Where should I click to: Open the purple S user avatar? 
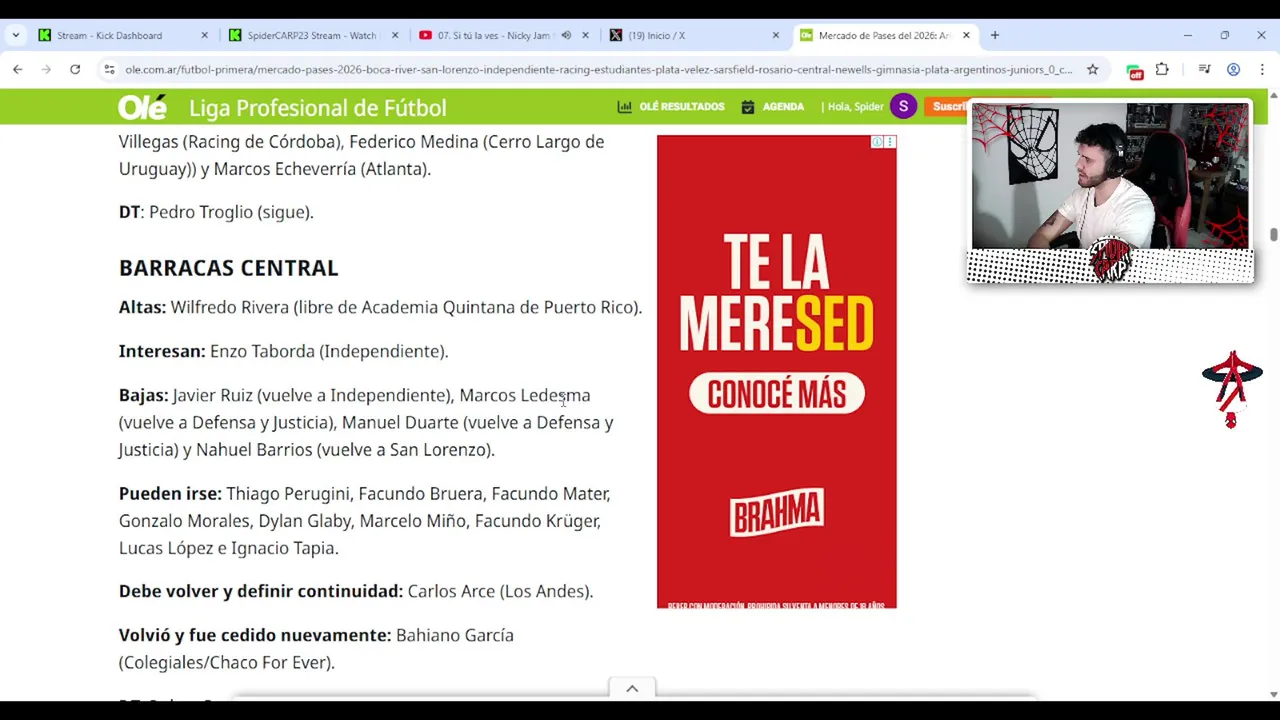903,106
